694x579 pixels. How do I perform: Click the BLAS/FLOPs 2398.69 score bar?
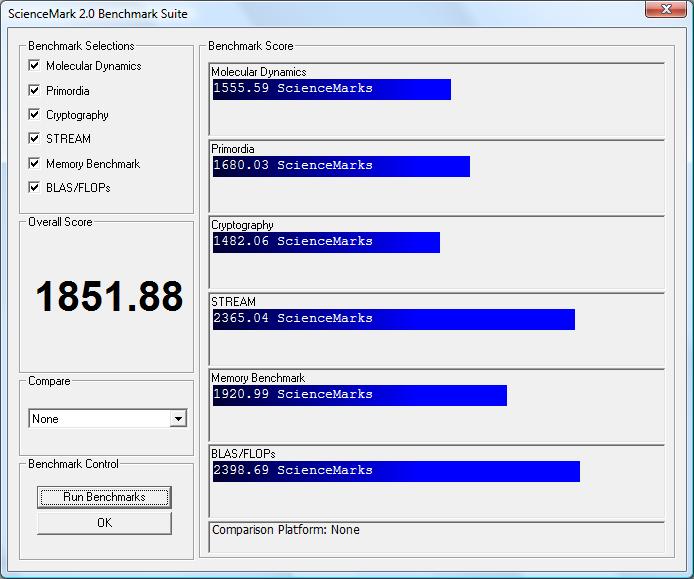396,471
